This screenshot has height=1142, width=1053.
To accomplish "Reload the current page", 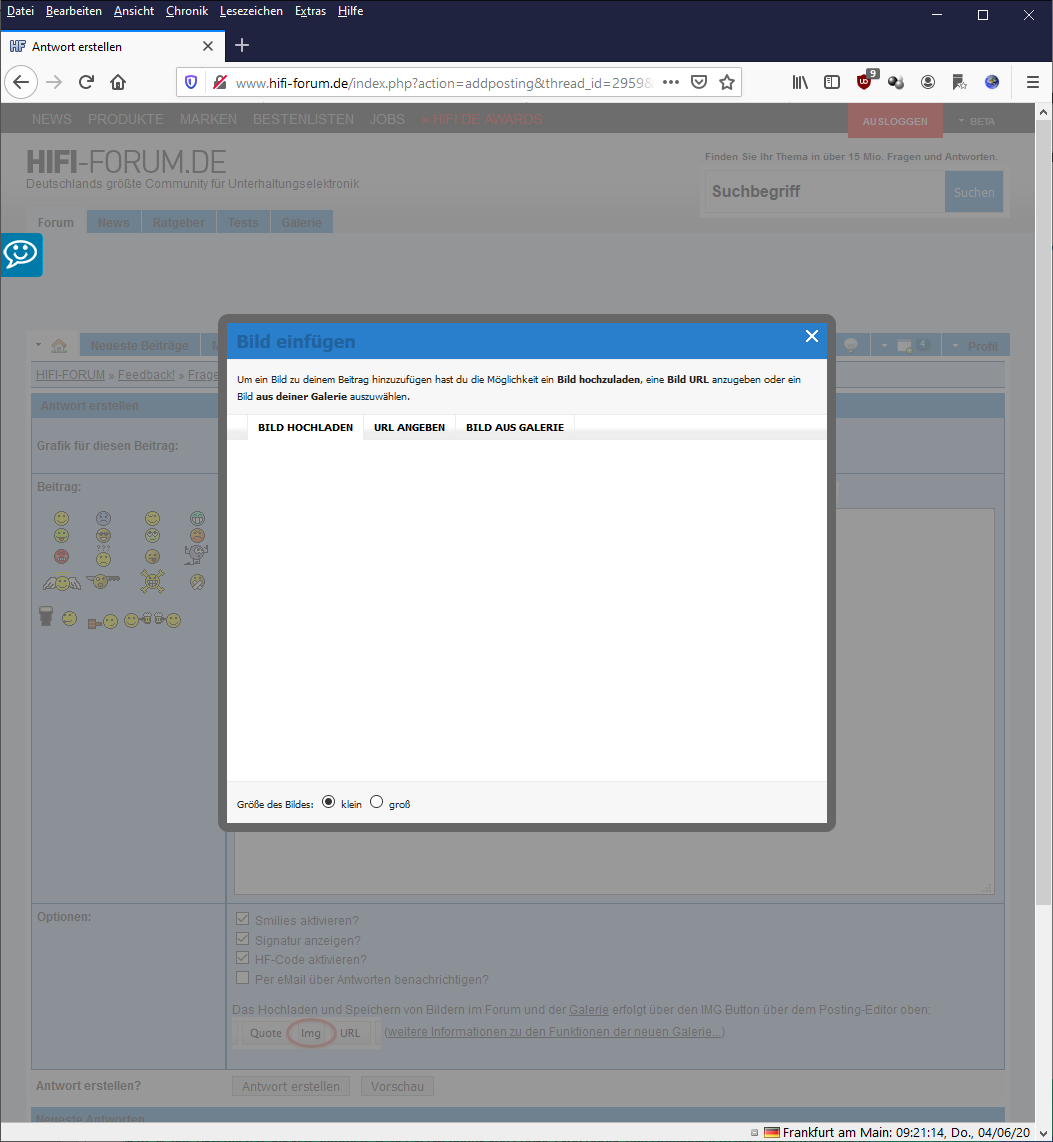I will tap(86, 82).
